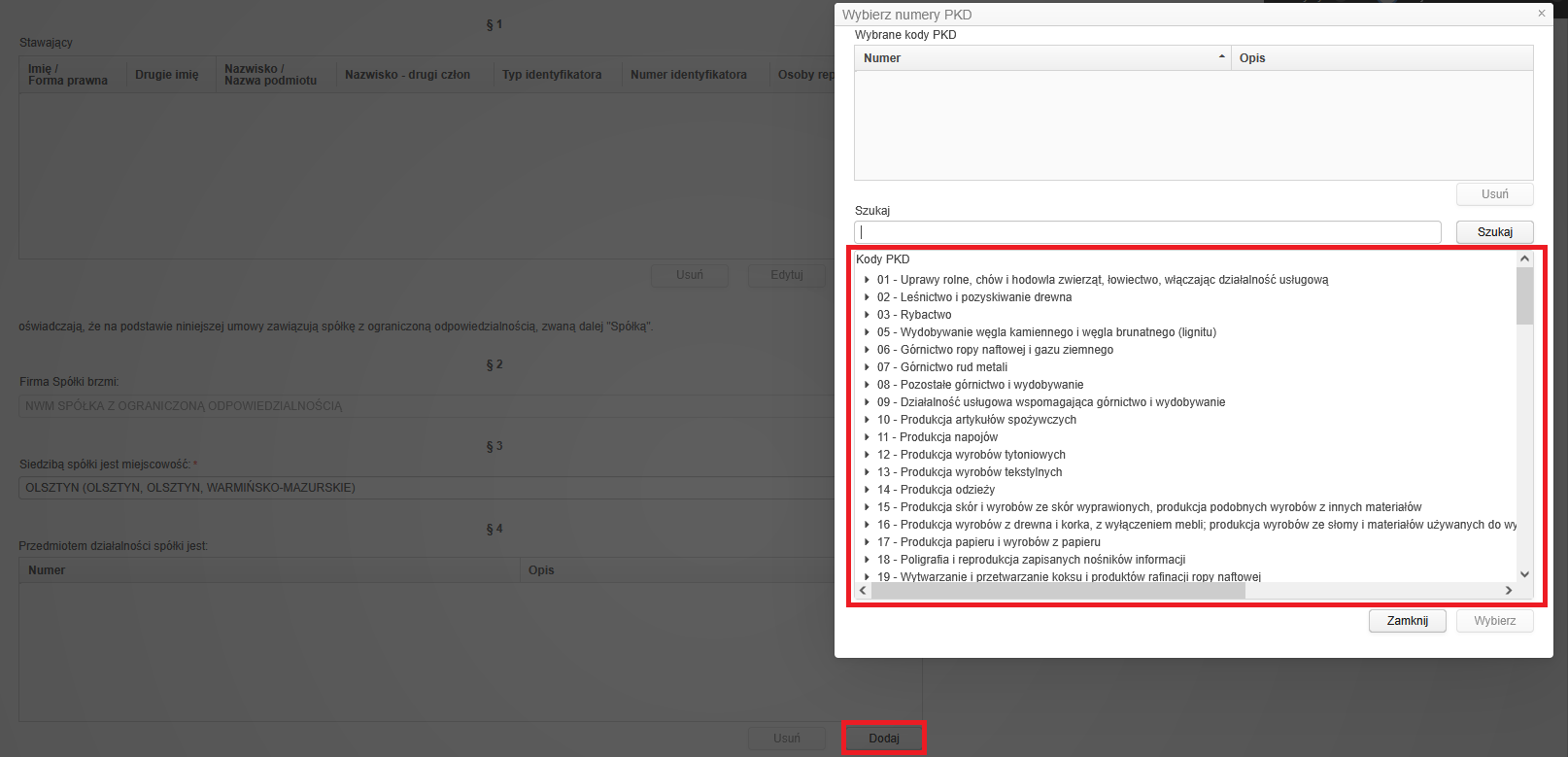Select 03 - Rybactwo in the PKD tree

[914, 315]
